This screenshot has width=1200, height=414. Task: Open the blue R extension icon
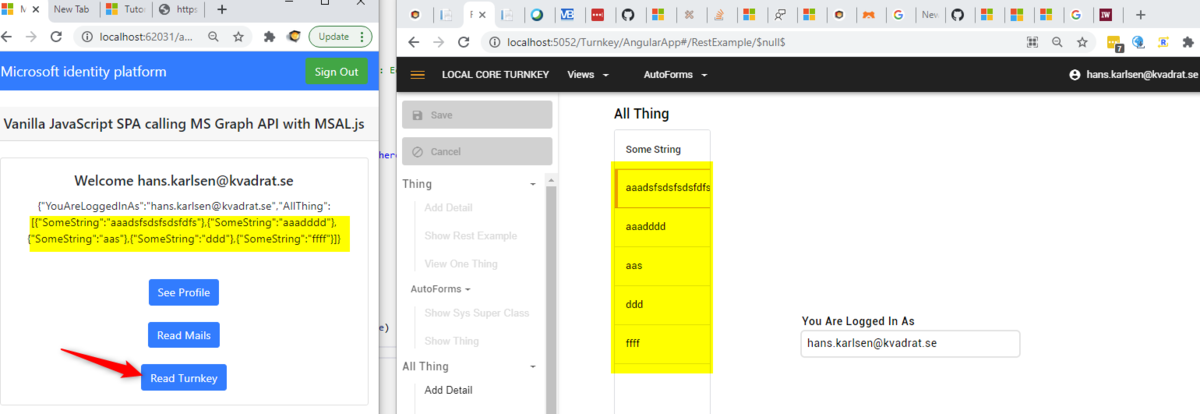click(x=1163, y=42)
